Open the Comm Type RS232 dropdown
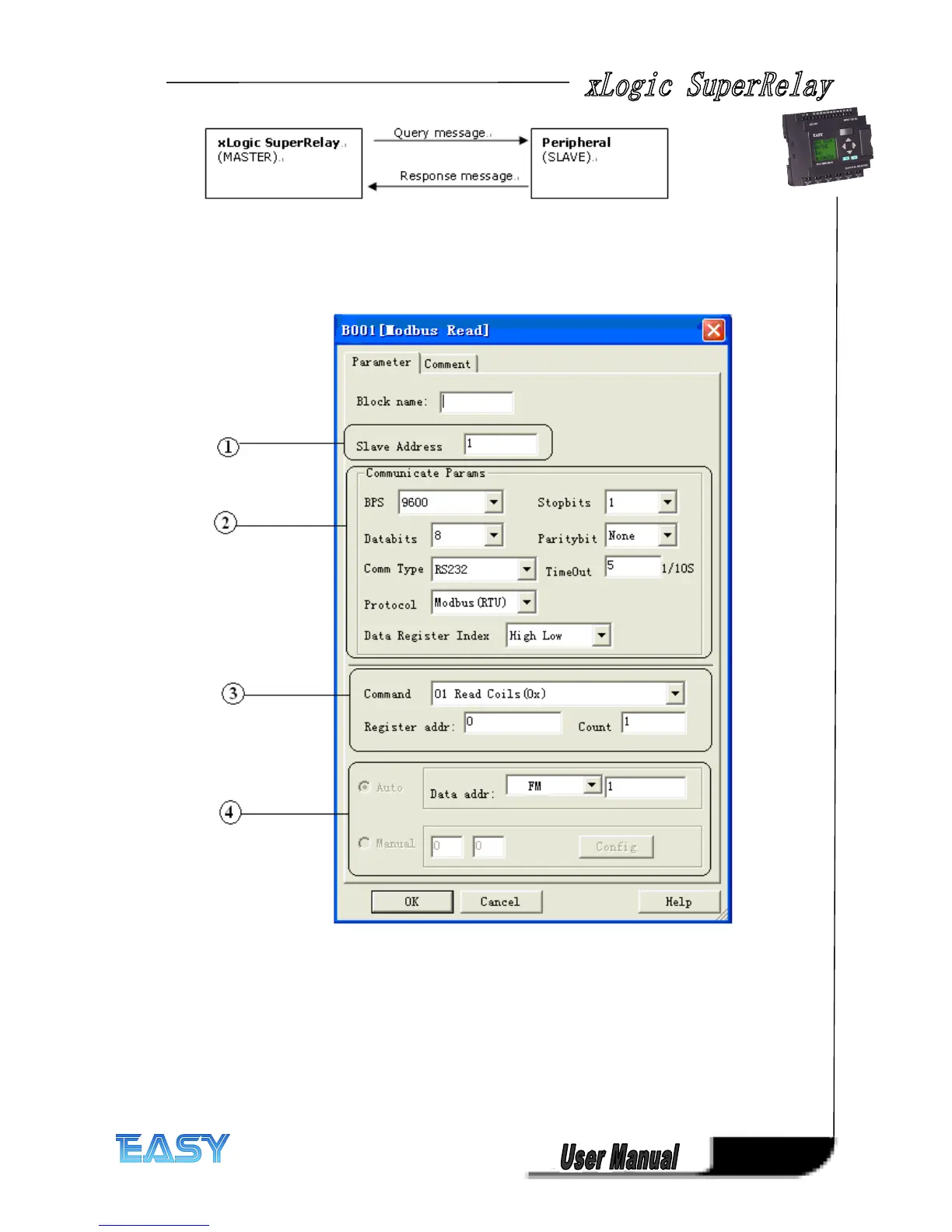This screenshot has width=952, height=1232. (527, 569)
